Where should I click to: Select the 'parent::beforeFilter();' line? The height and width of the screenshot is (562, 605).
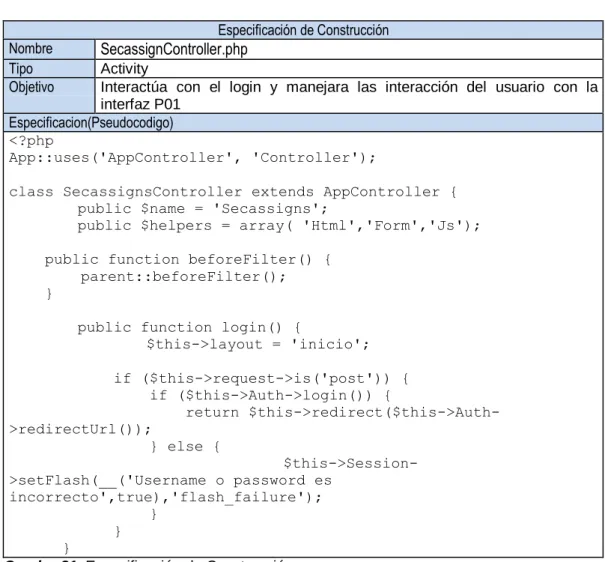tap(183, 277)
